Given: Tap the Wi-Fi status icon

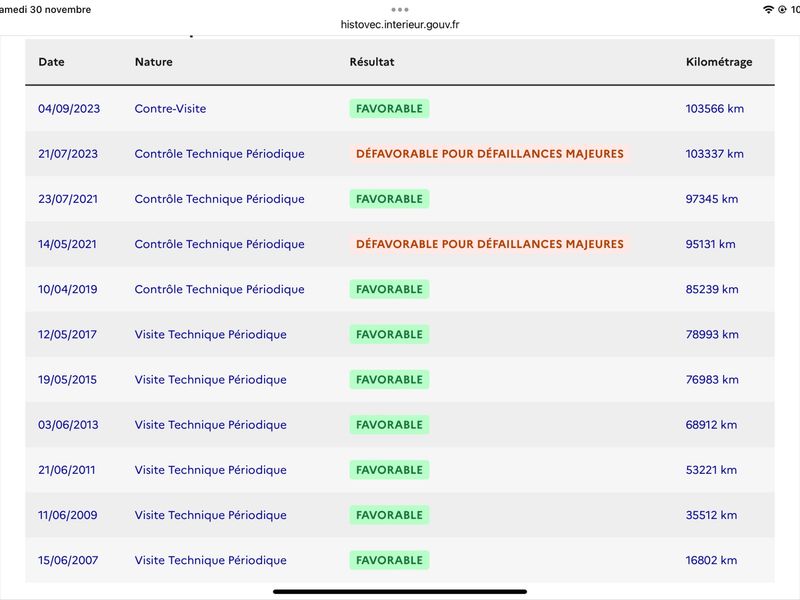Looking at the screenshot, I should [x=768, y=10].
